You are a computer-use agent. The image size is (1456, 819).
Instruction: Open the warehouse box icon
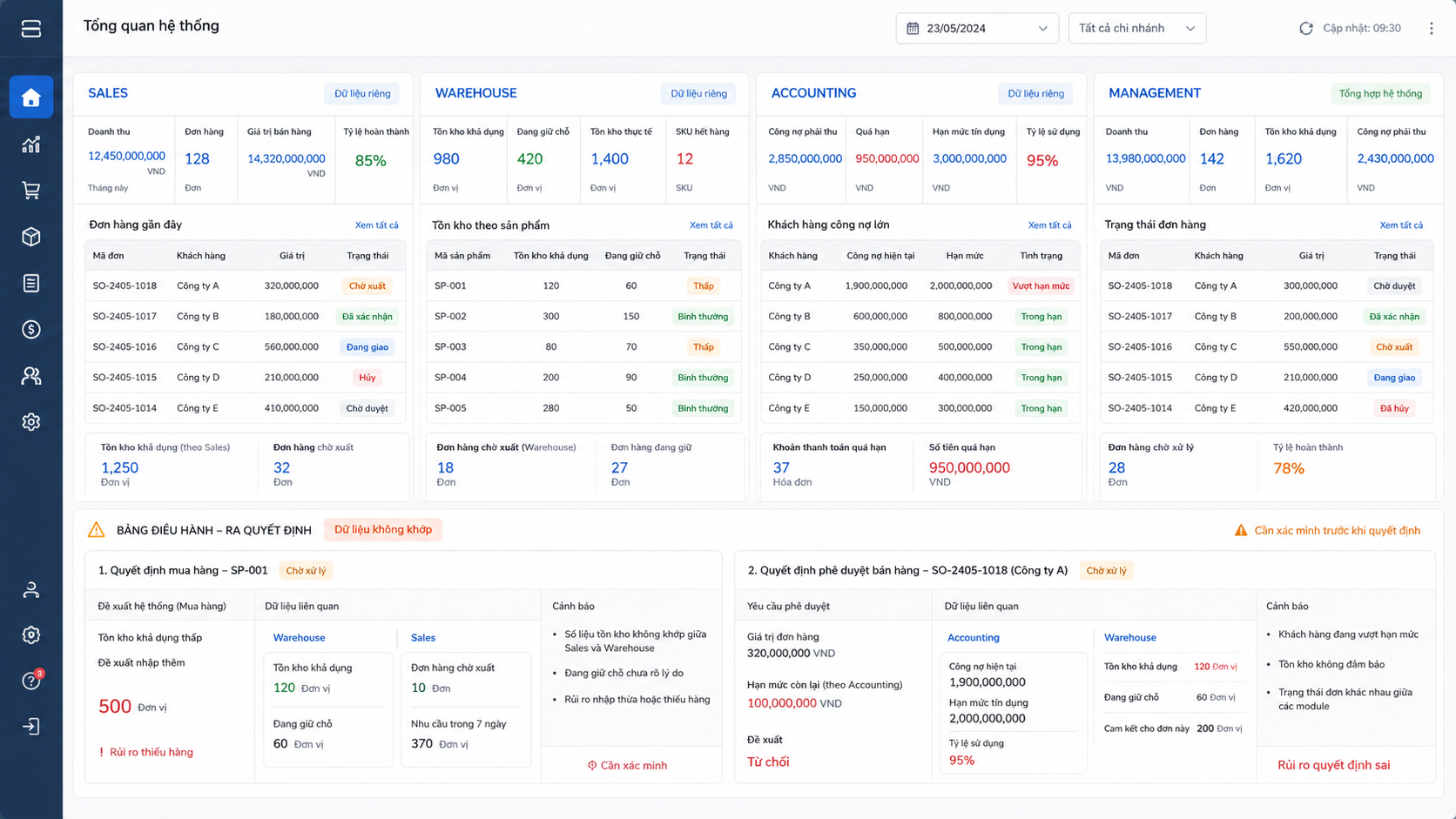click(31, 237)
